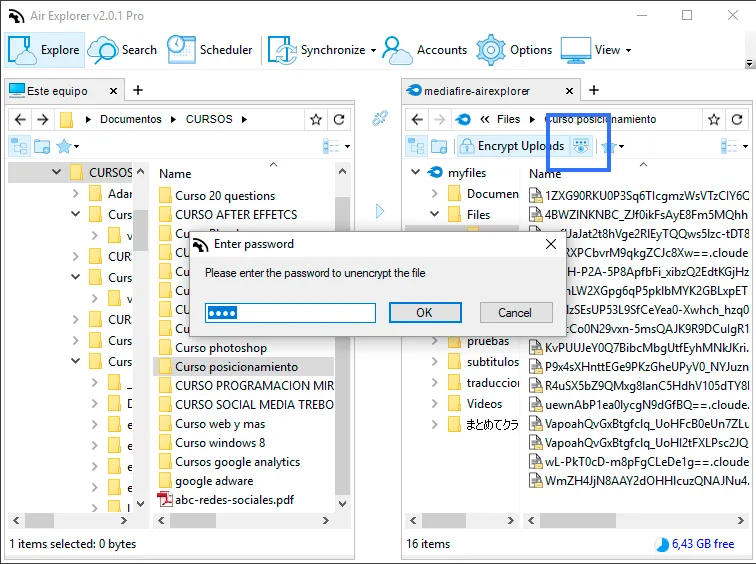Expand the pruebas folder tree node
This screenshot has width=756, height=564.
click(x=434, y=341)
